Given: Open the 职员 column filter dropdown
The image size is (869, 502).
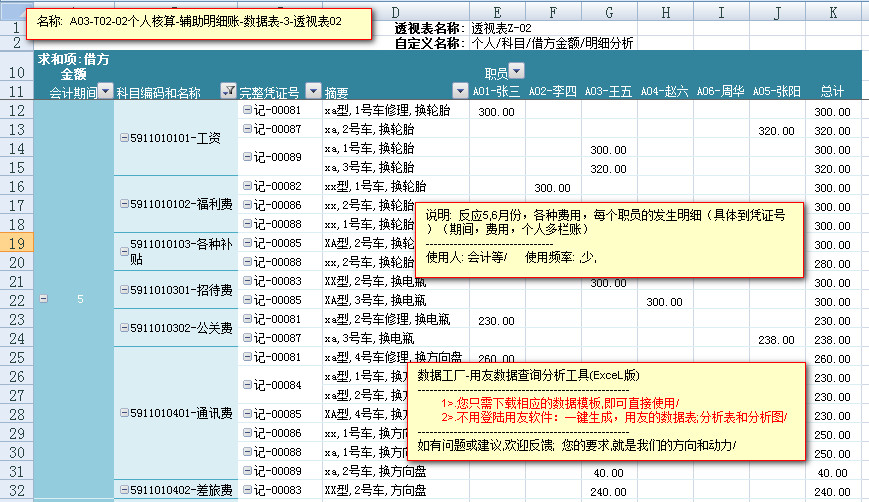Looking at the screenshot, I should 516,71.
